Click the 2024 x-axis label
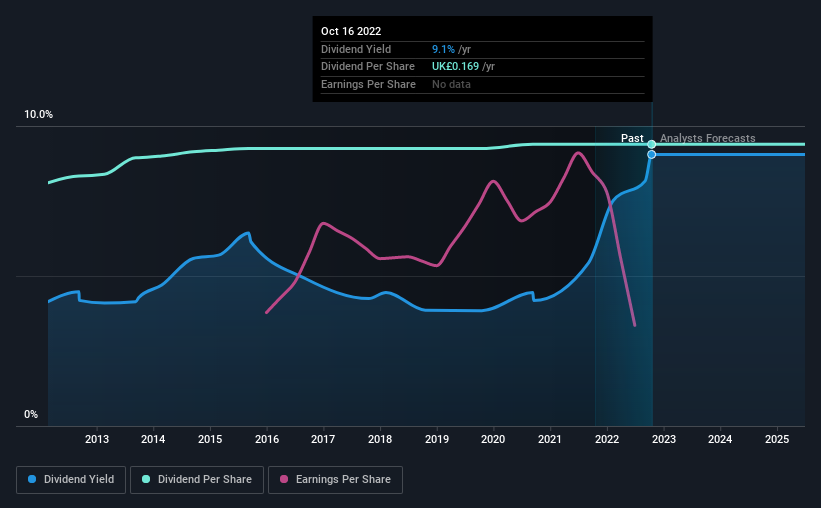 tap(720, 439)
